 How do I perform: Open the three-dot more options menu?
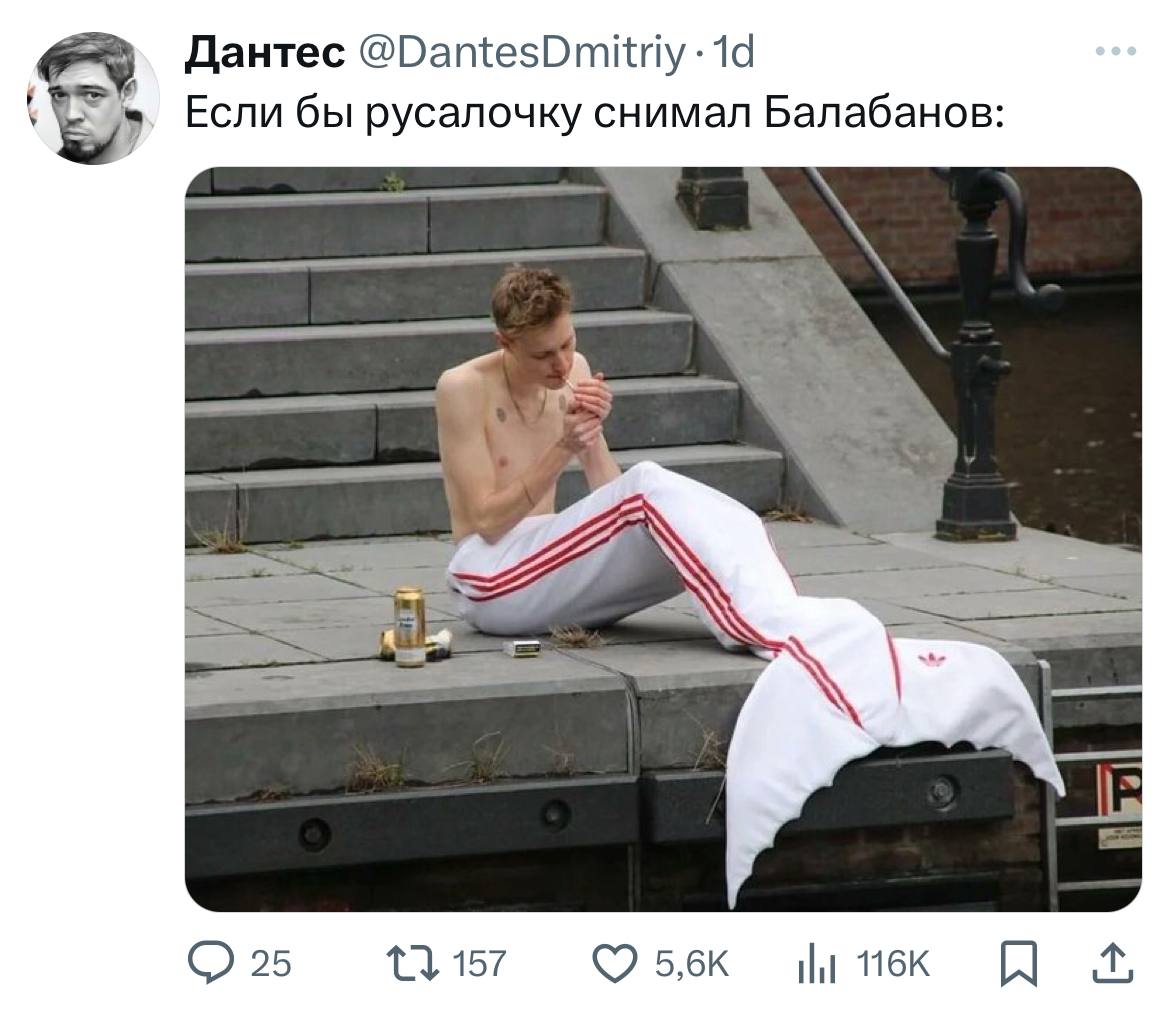(1116, 51)
